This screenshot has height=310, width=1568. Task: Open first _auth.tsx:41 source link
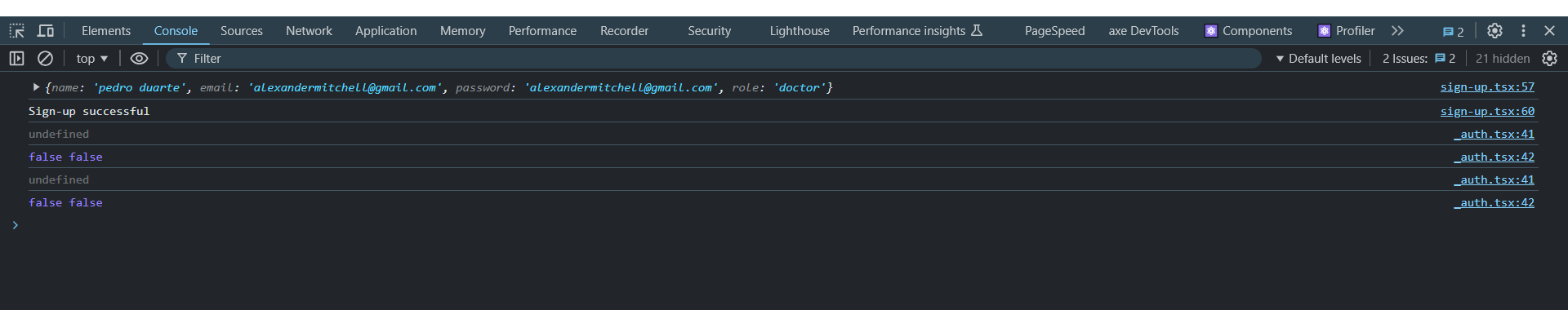[1494, 135]
